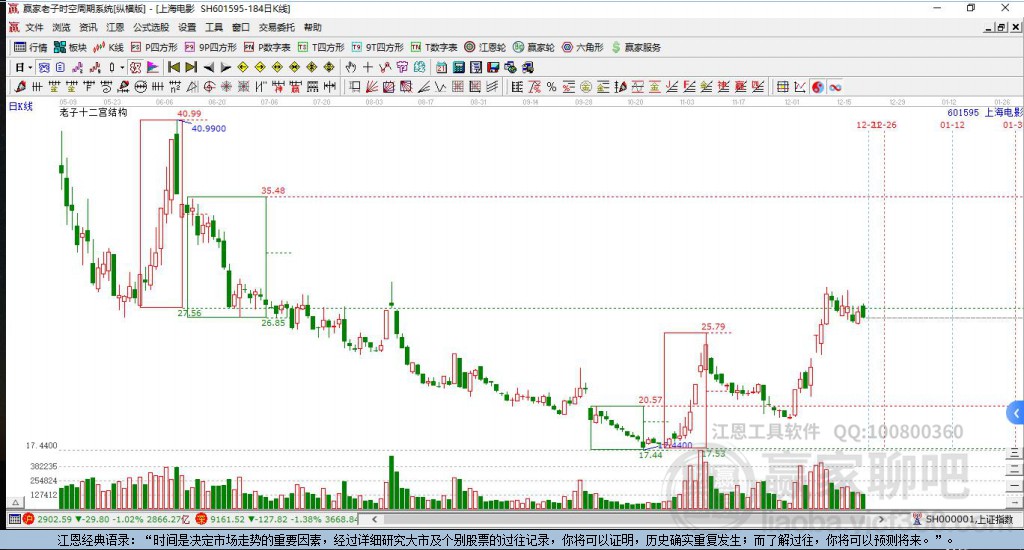Click the axis line chart icon

point(799,87)
